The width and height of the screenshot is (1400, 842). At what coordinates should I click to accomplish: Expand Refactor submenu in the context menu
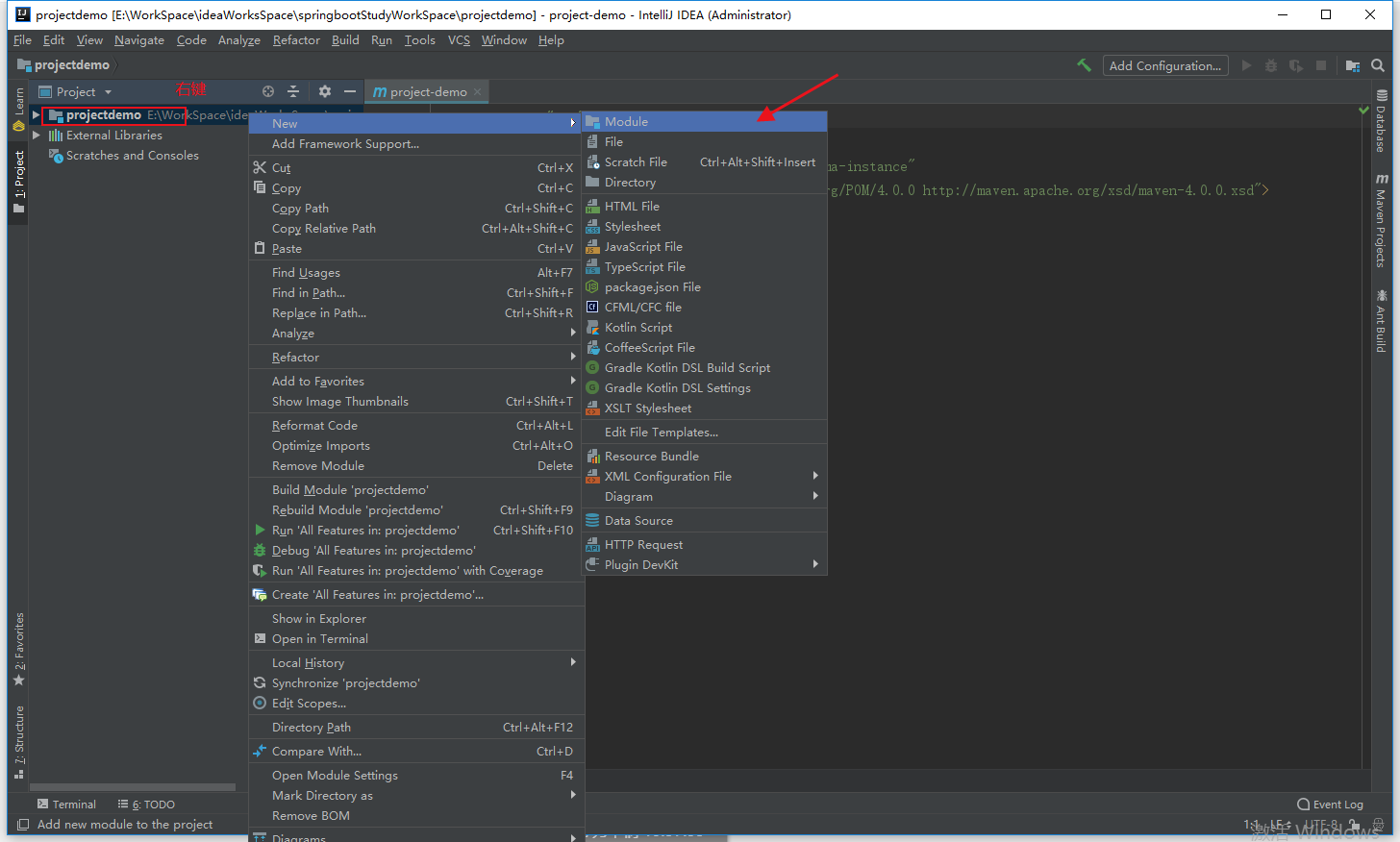click(416, 358)
